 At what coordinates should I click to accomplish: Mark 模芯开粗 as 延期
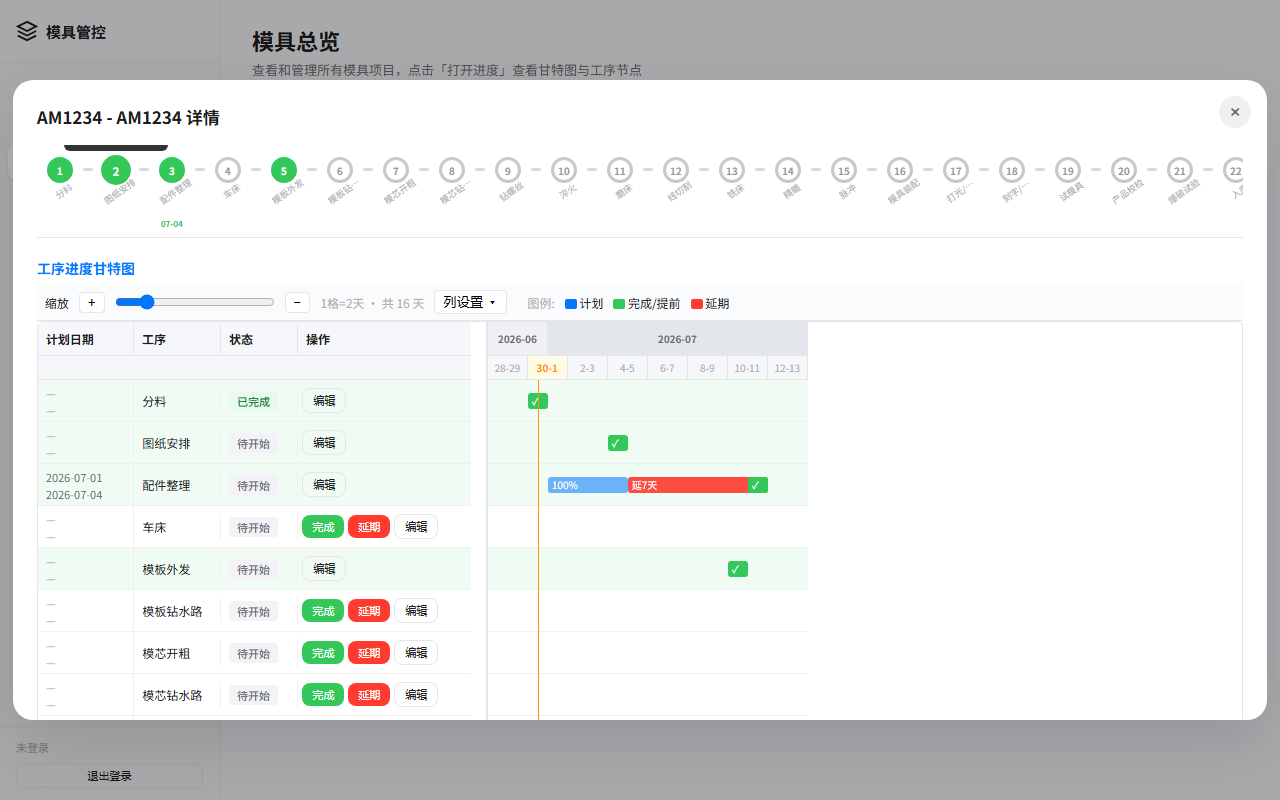coord(369,653)
